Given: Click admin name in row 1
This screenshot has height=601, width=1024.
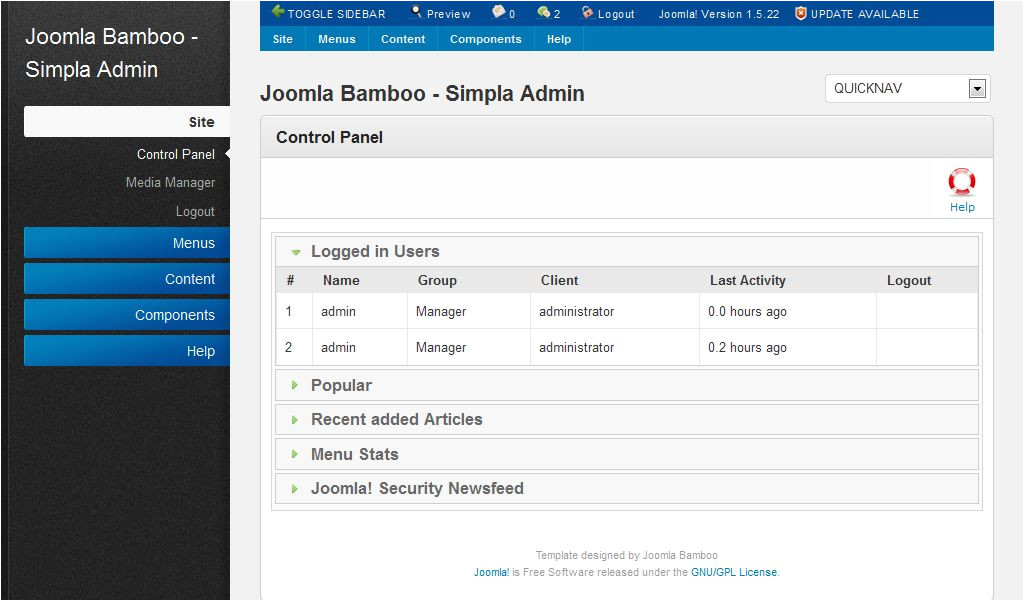Looking at the screenshot, I should point(338,312).
